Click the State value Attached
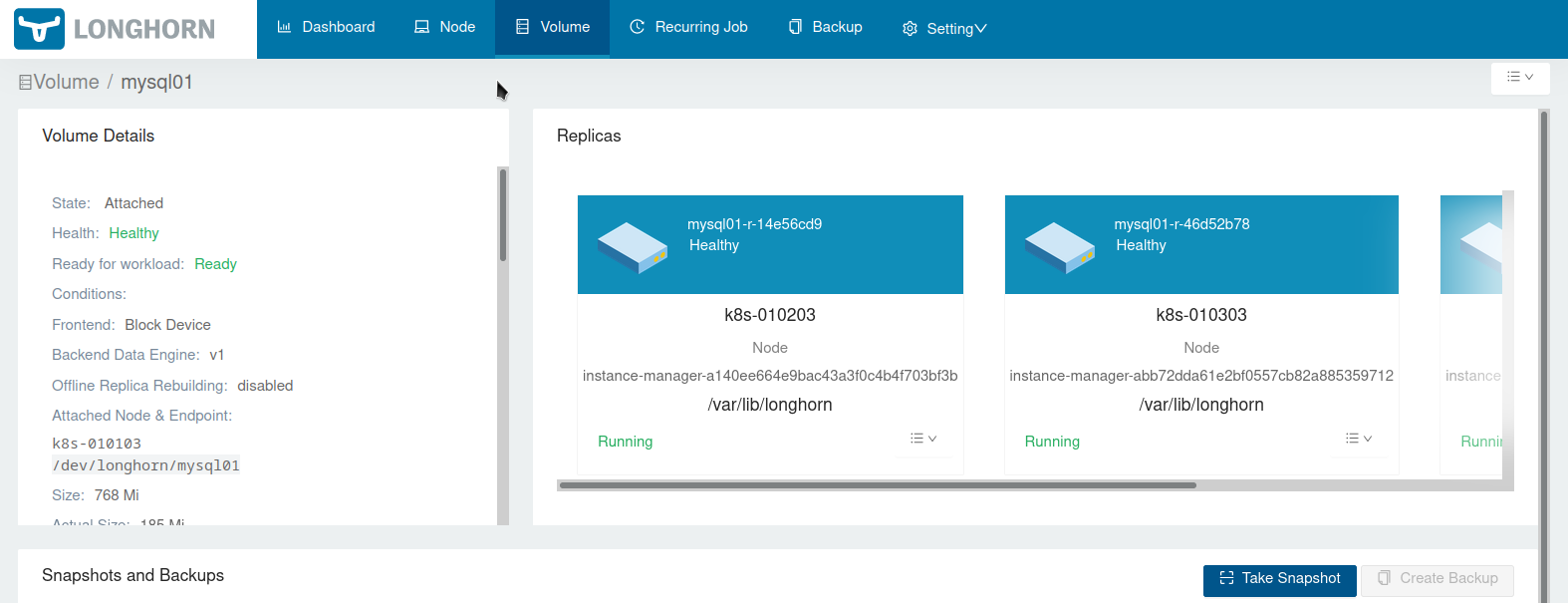This screenshot has width=1568, height=603. tap(133, 203)
